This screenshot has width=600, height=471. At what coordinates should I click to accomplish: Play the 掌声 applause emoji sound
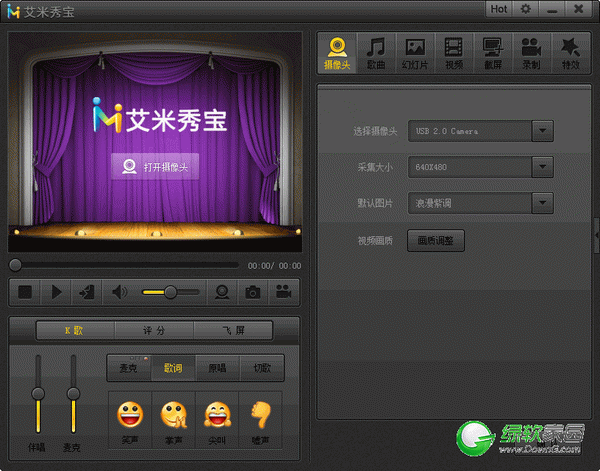pyautogui.click(x=174, y=420)
